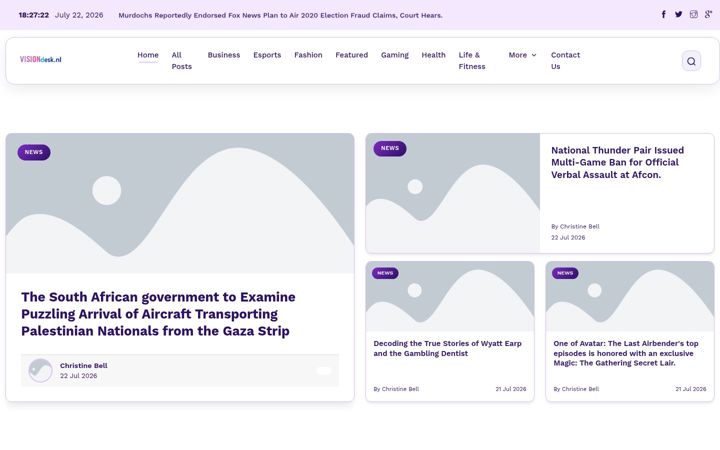Click the Avatar Last Airbender article image
Image resolution: width=720 pixels, height=450 pixels.
point(630,296)
